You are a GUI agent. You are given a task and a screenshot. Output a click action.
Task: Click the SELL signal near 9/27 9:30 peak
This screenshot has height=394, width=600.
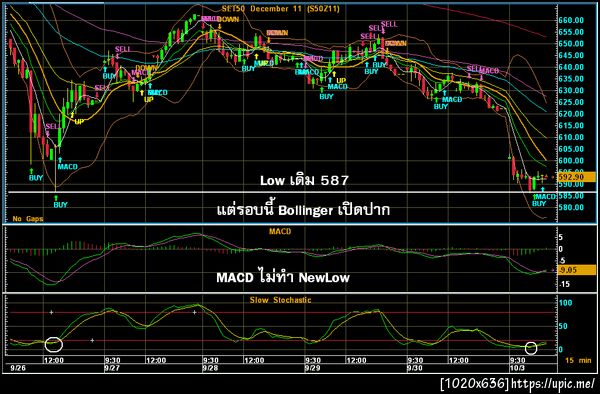tap(122, 49)
